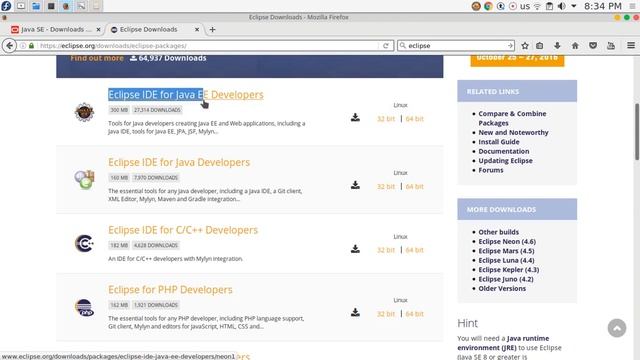The width and height of the screenshot is (640, 360).
Task: Open Eclipse Neon (4.6) link
Action: [507, 242]
